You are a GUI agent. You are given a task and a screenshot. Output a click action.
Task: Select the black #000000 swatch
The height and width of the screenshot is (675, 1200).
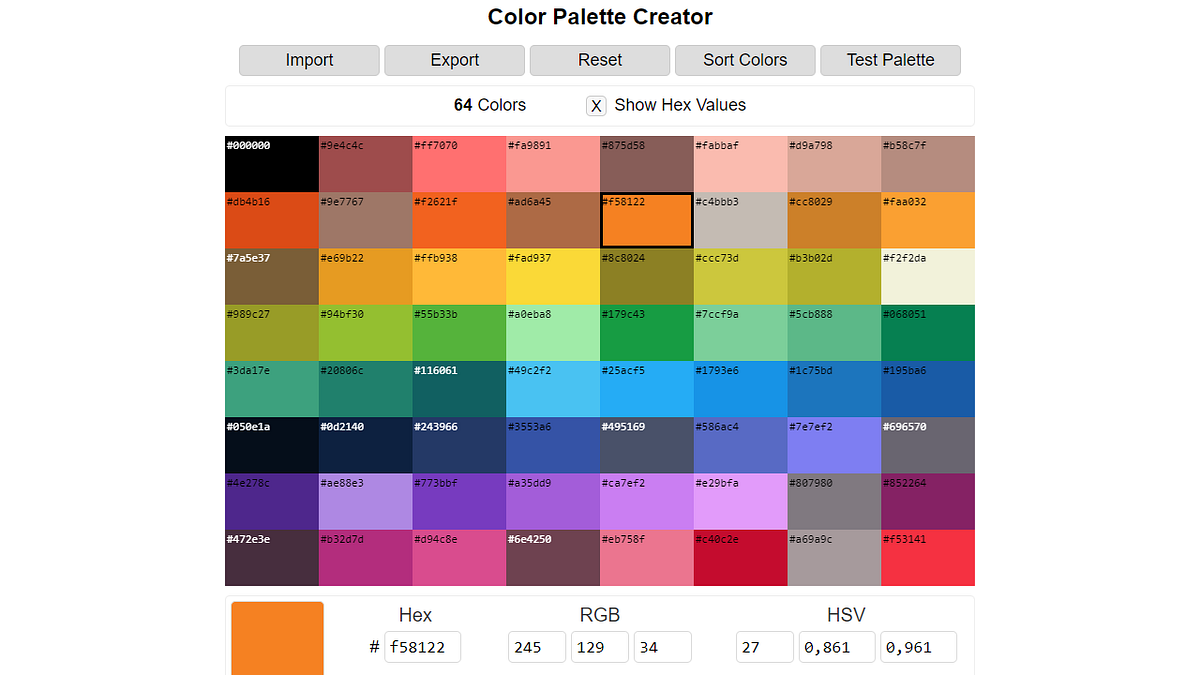[x=271, y=163]
